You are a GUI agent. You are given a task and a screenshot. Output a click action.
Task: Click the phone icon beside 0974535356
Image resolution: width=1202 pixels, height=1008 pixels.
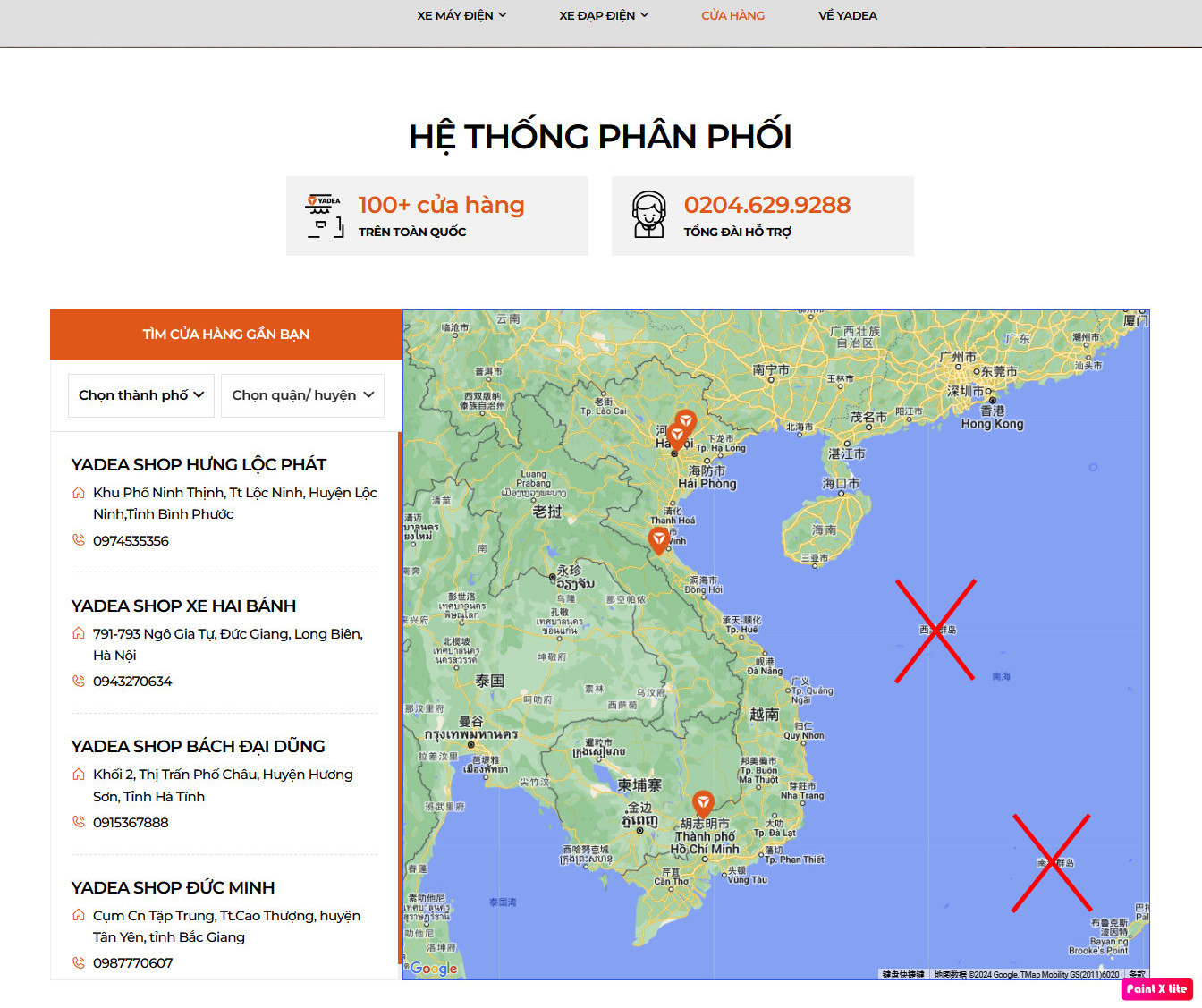[x=79, y=540]
